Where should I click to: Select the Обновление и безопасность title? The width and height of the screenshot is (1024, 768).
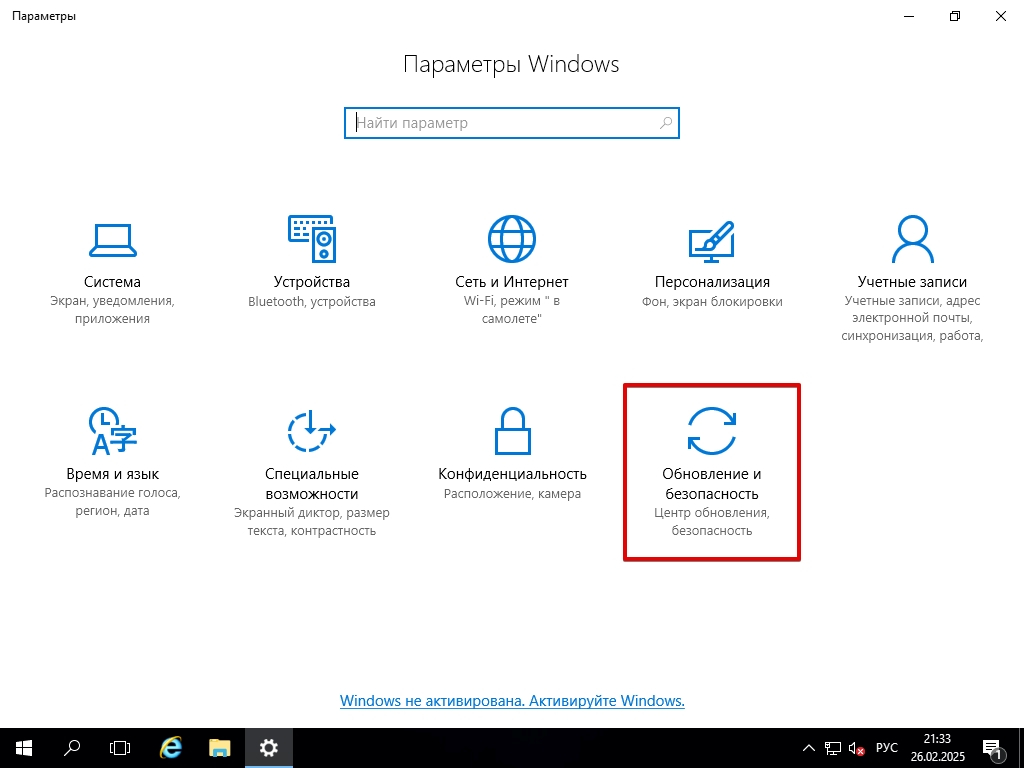(712, 483)
